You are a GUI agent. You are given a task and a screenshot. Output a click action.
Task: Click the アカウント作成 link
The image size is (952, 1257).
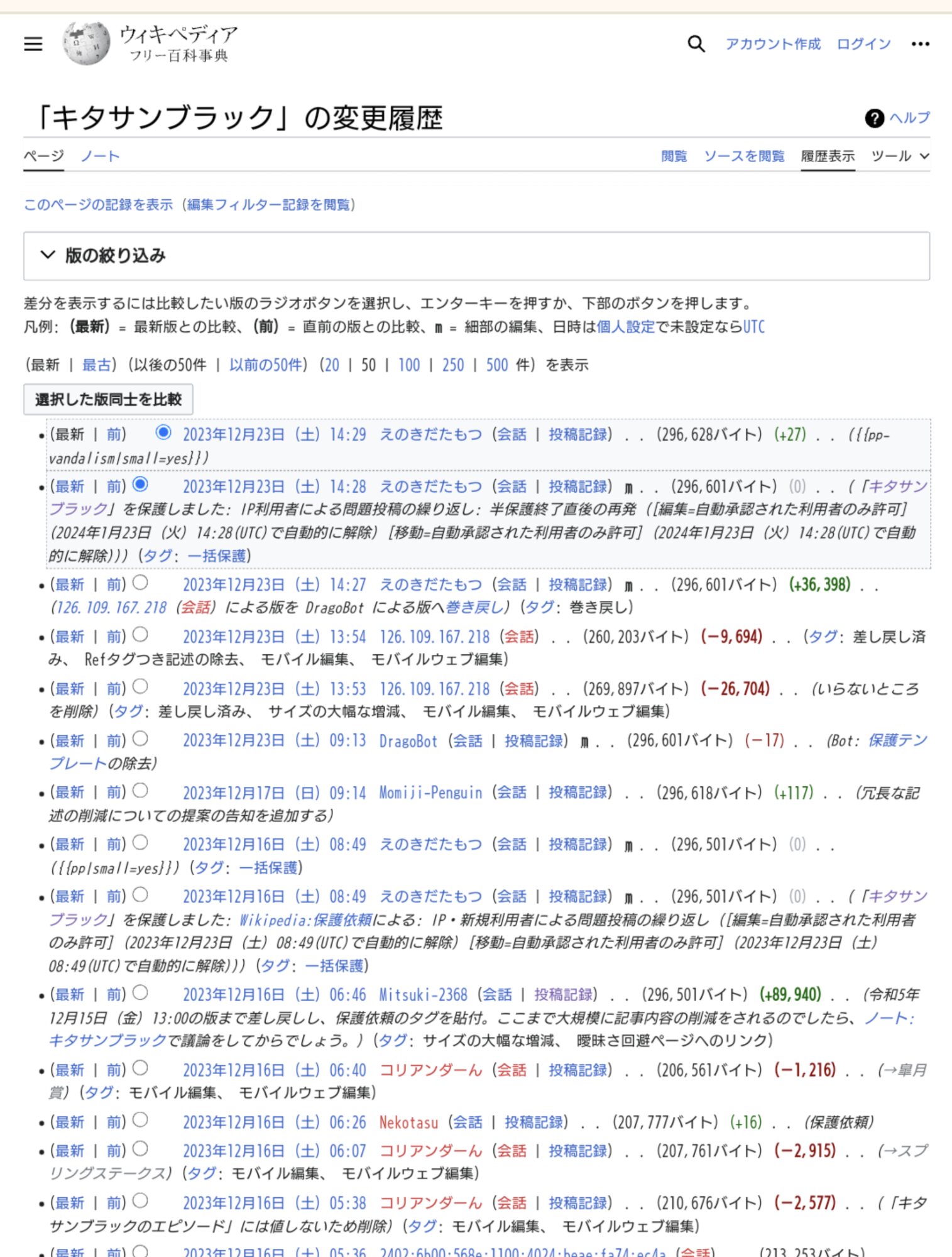pyautogui.click(x=773, y=44)
